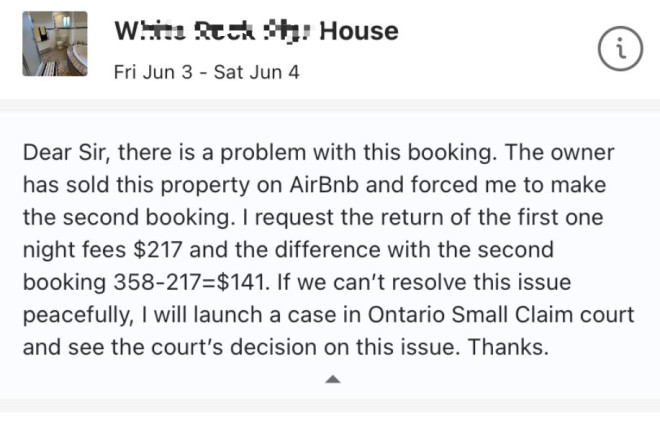660x431 pixels.
Task: Select the Sat Jun 4 check-out date
Action: point(256,72)
